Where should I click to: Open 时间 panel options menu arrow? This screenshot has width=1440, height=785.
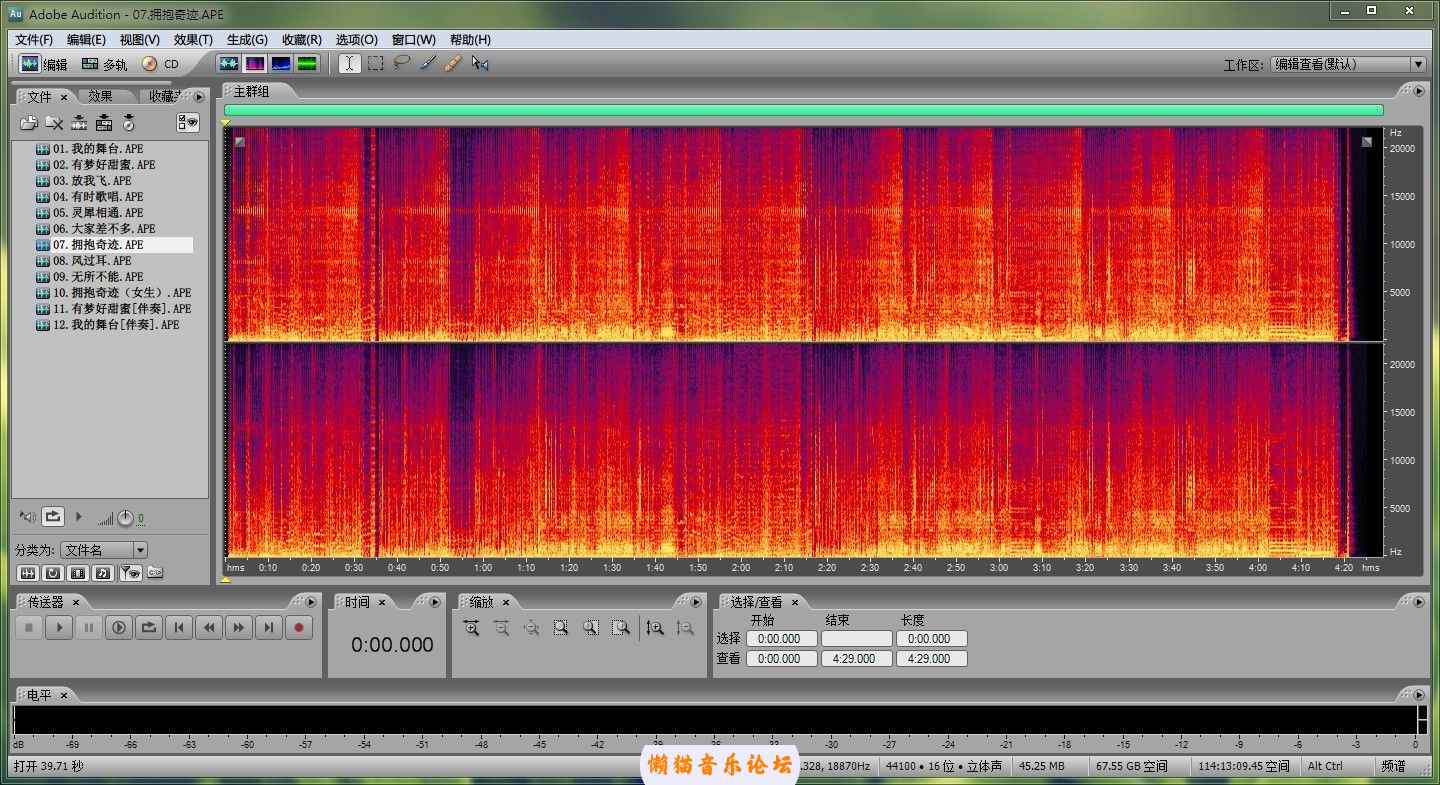coord(434,602)
